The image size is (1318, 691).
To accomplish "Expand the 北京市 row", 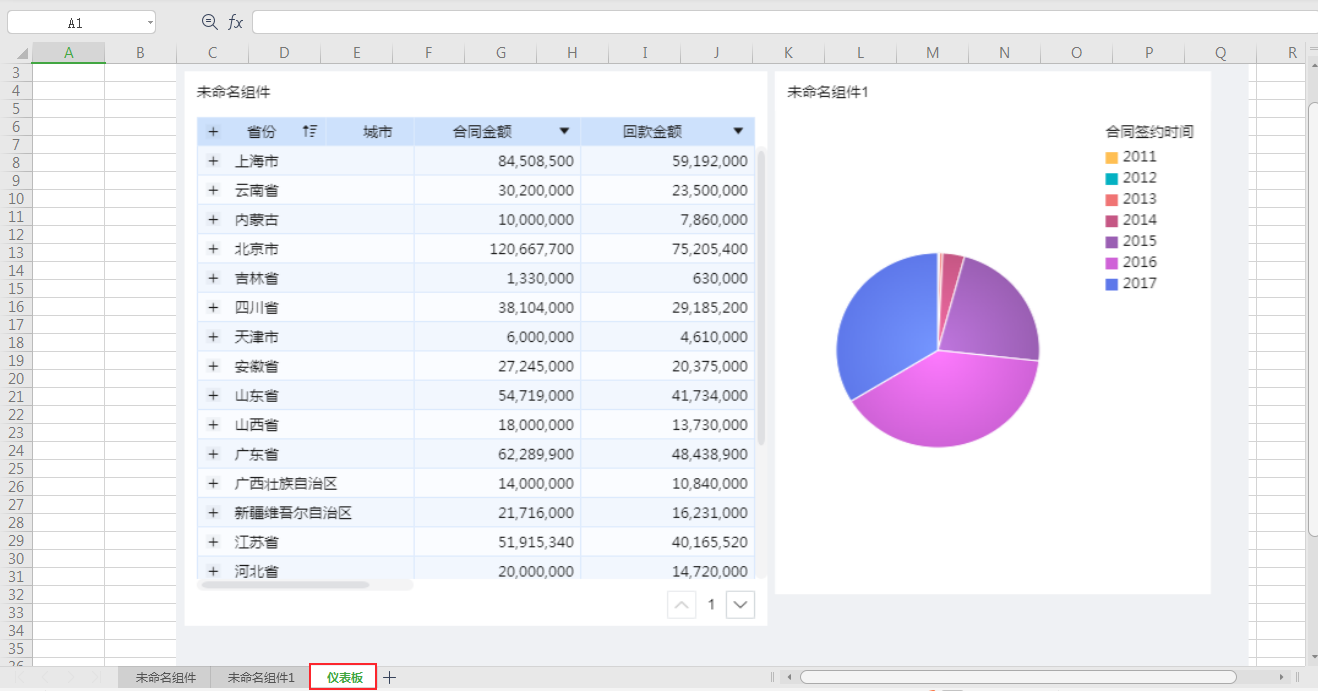I will 213,249.
